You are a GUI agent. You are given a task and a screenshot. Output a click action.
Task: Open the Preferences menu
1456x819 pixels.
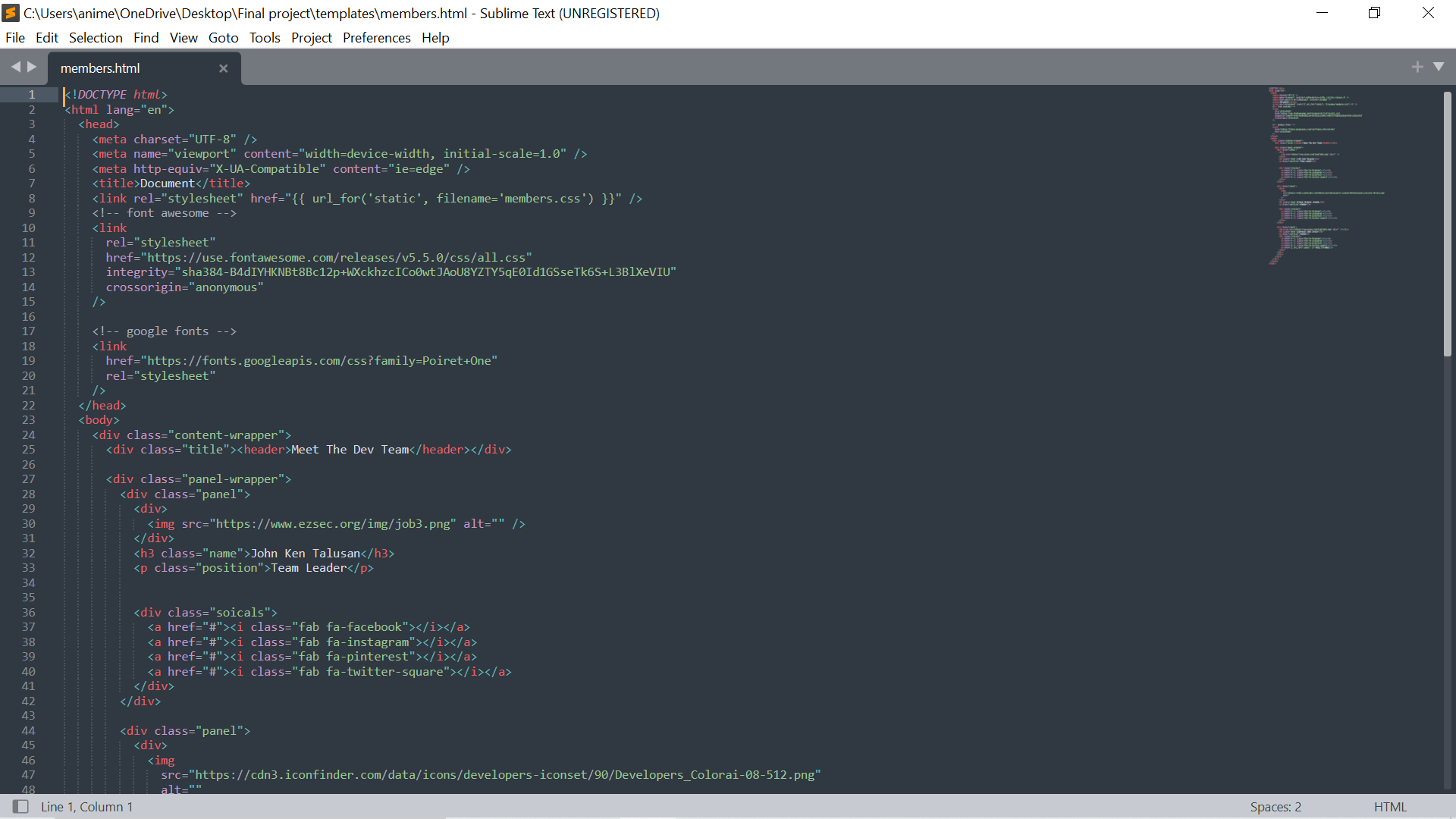coord(376,38)
